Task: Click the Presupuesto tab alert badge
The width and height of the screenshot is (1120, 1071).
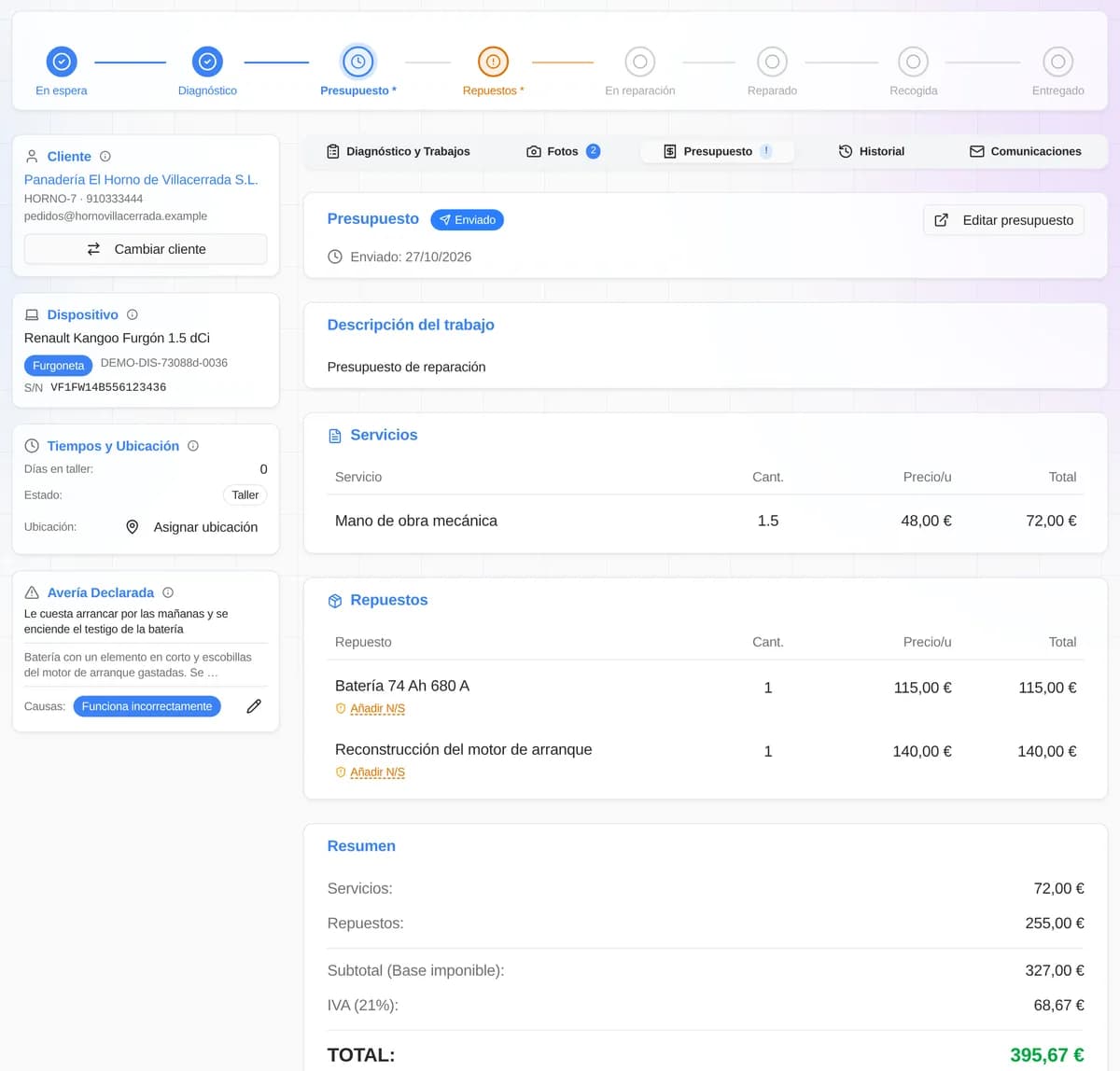Action: point(766,151)
